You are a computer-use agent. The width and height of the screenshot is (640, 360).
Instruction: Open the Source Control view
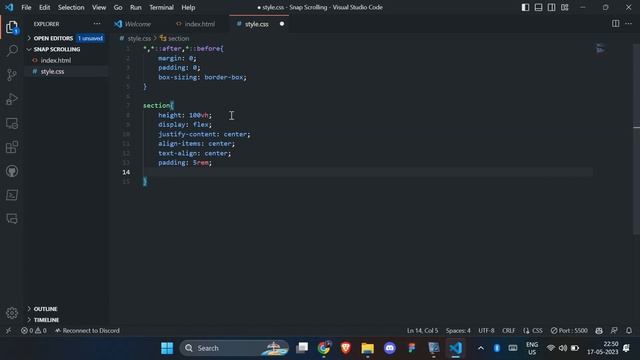pyautogui.click(x=12, y=75)
